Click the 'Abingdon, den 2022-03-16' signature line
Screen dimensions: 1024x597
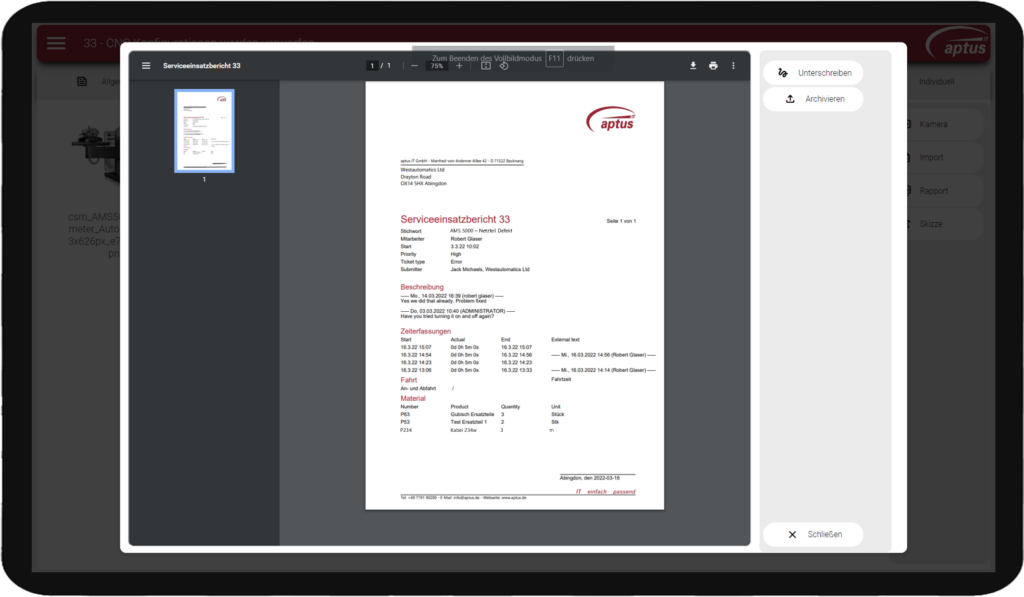tap(590, 478)
